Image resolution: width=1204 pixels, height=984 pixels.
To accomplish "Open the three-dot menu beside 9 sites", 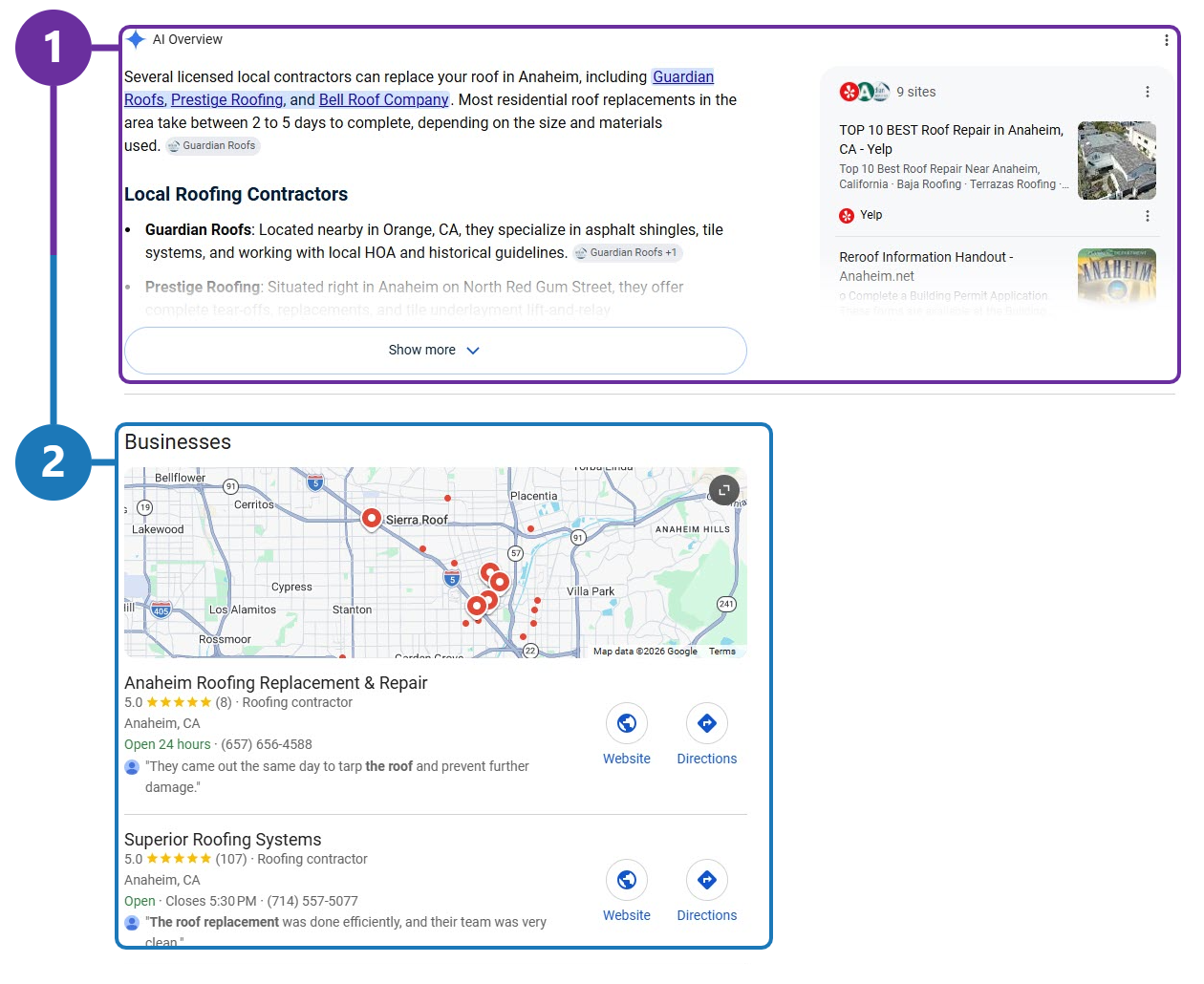I will pyautogui.click(x=1147, y=92).
